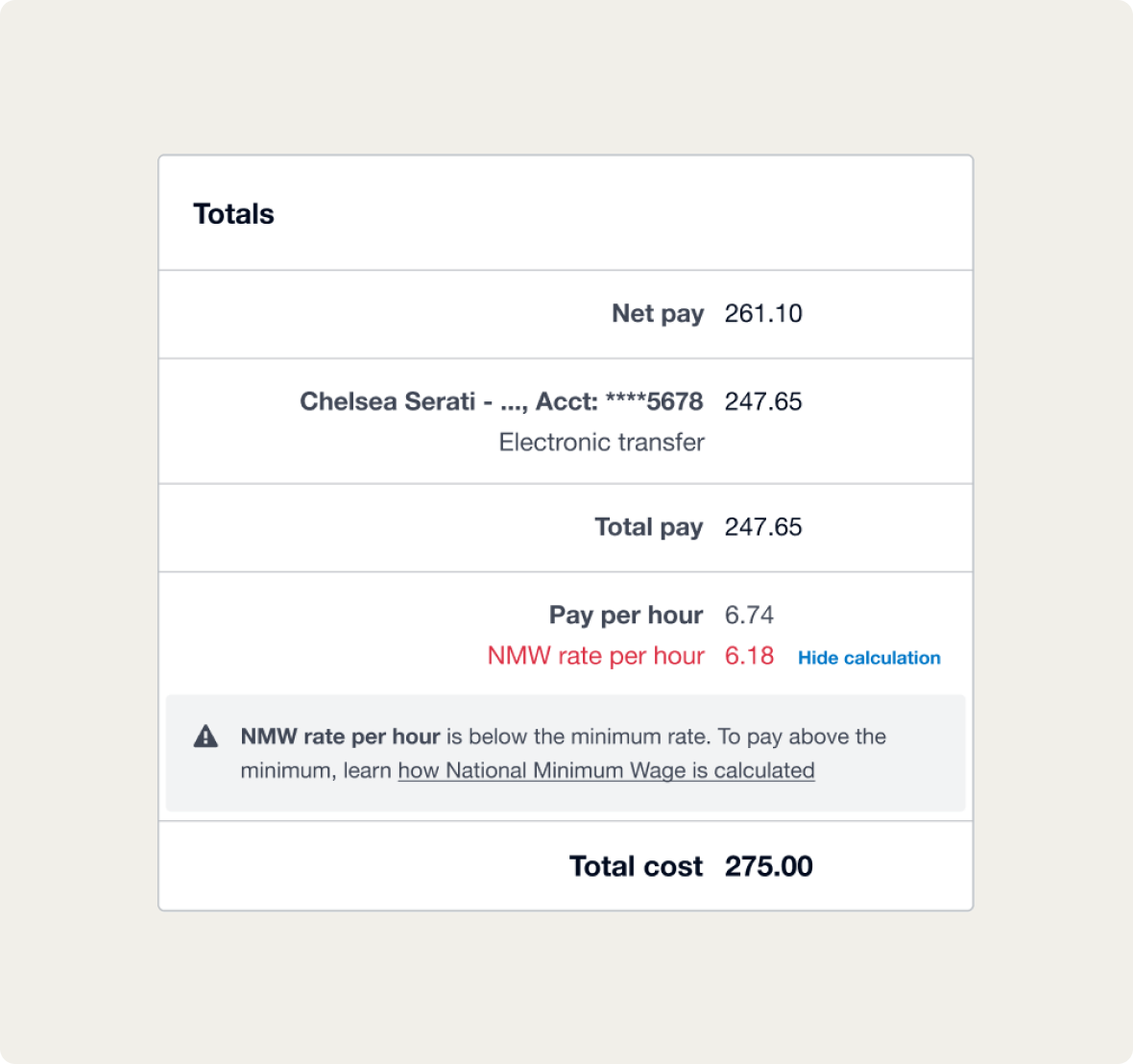Image resolution: width=1133 pixels, height=1064 pixels.
Task: Select the Total pay label
Action: coord(648,526)
